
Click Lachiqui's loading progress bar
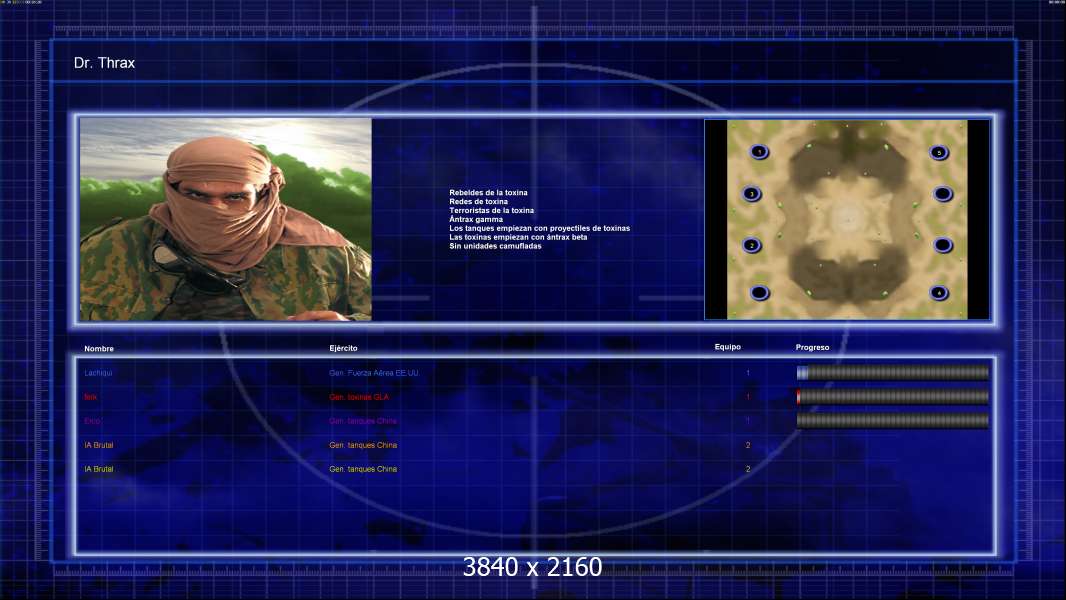pos(893,372)
